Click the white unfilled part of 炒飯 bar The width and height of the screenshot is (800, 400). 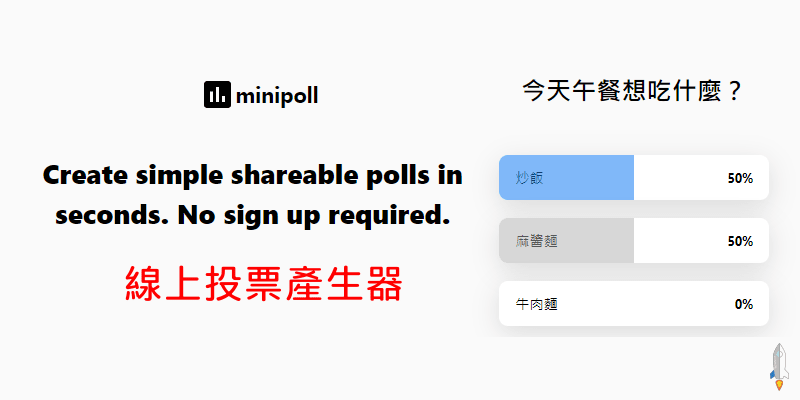(x=680, y=178)
